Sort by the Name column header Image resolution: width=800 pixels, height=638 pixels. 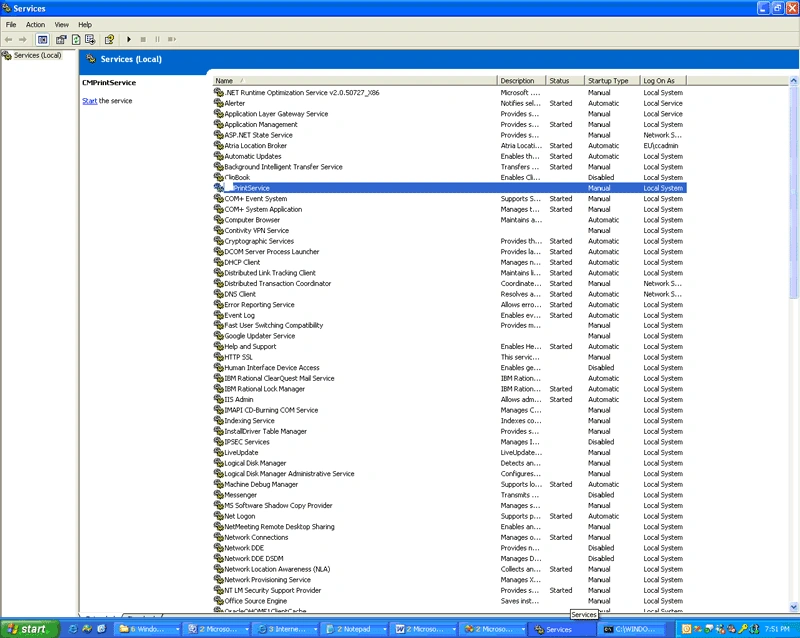coord(355,81)
